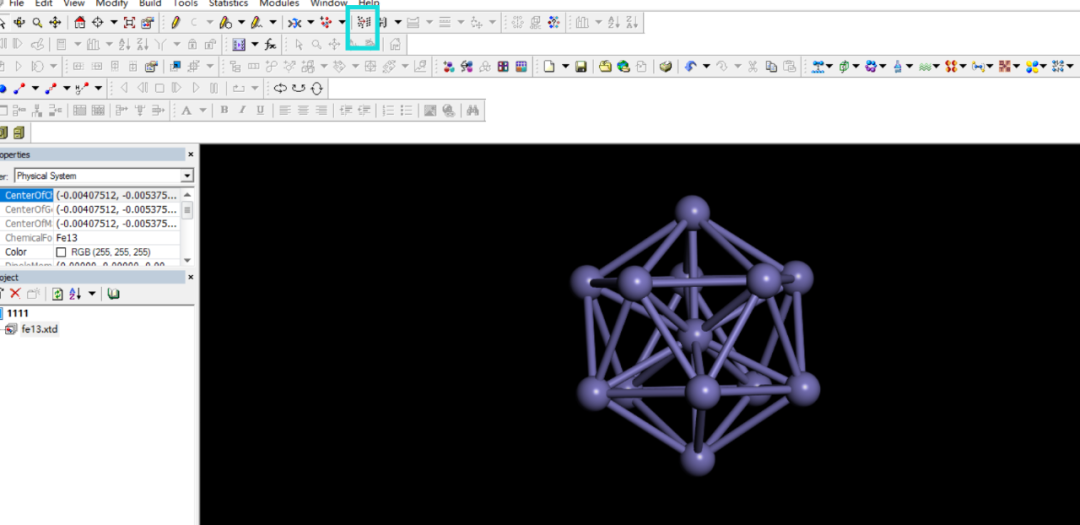The width and height of the screenshot is (1080, 525).
Task: Click the RGB (255, 255, 255) value
Action: point(110,252)
